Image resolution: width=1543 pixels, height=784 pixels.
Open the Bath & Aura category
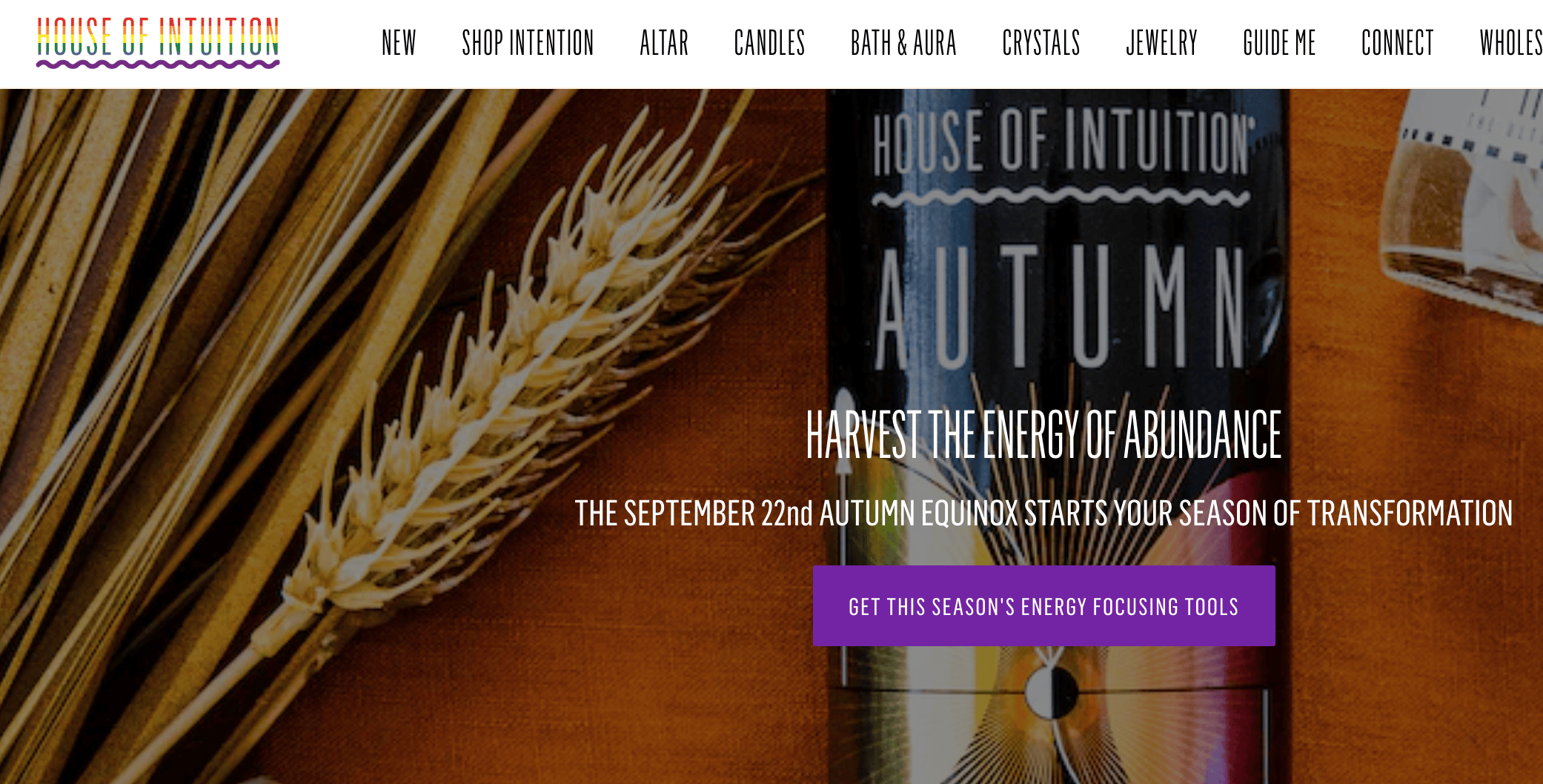click(903, 43)
